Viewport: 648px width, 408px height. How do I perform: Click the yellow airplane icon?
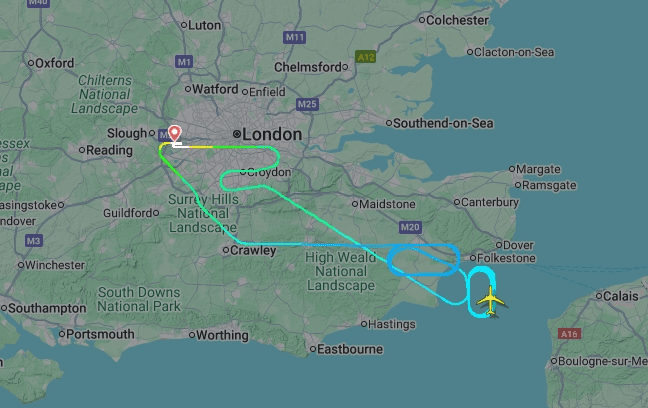tap(491, 300)
